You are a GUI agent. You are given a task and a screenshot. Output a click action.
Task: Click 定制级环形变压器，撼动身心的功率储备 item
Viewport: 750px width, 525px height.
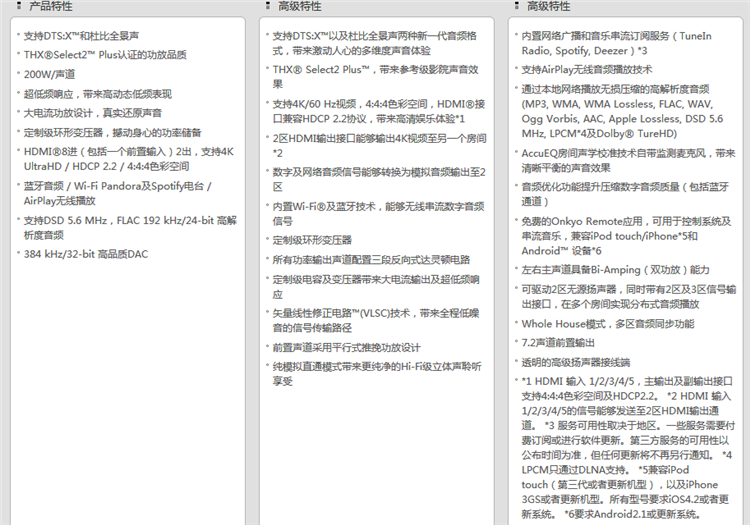pos(112,132)
